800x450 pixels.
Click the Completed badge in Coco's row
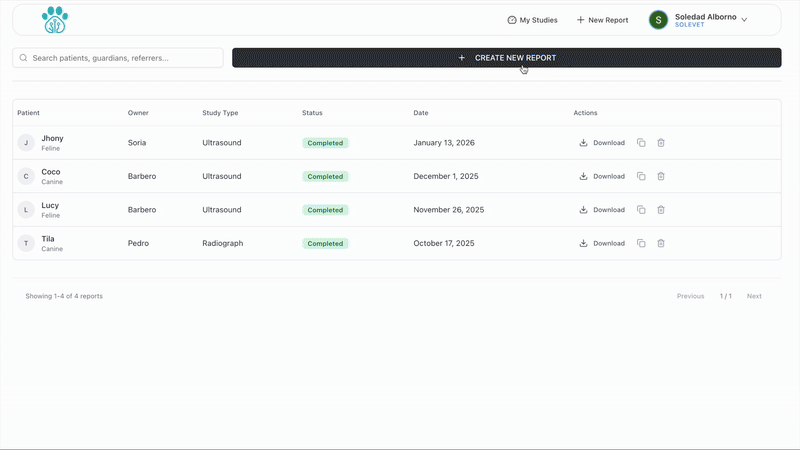tap(325, 177)
